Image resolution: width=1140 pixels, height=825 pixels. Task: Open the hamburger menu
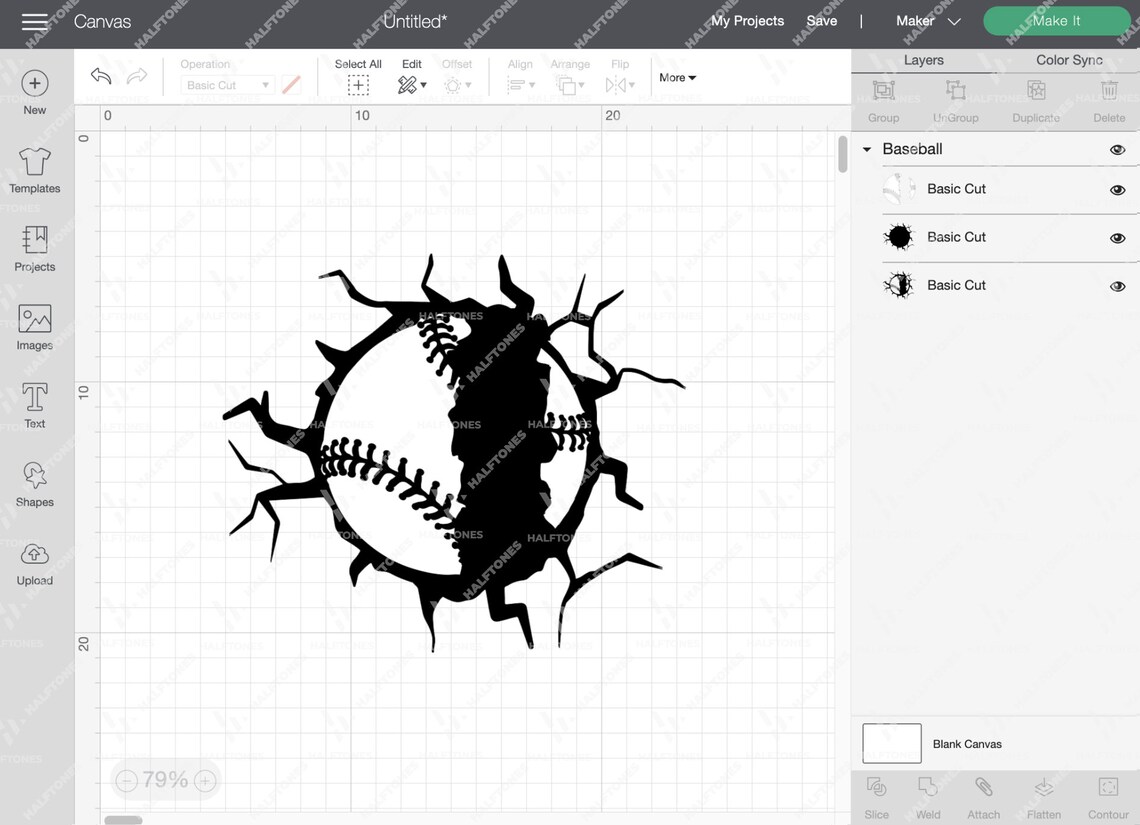(36, 20)
